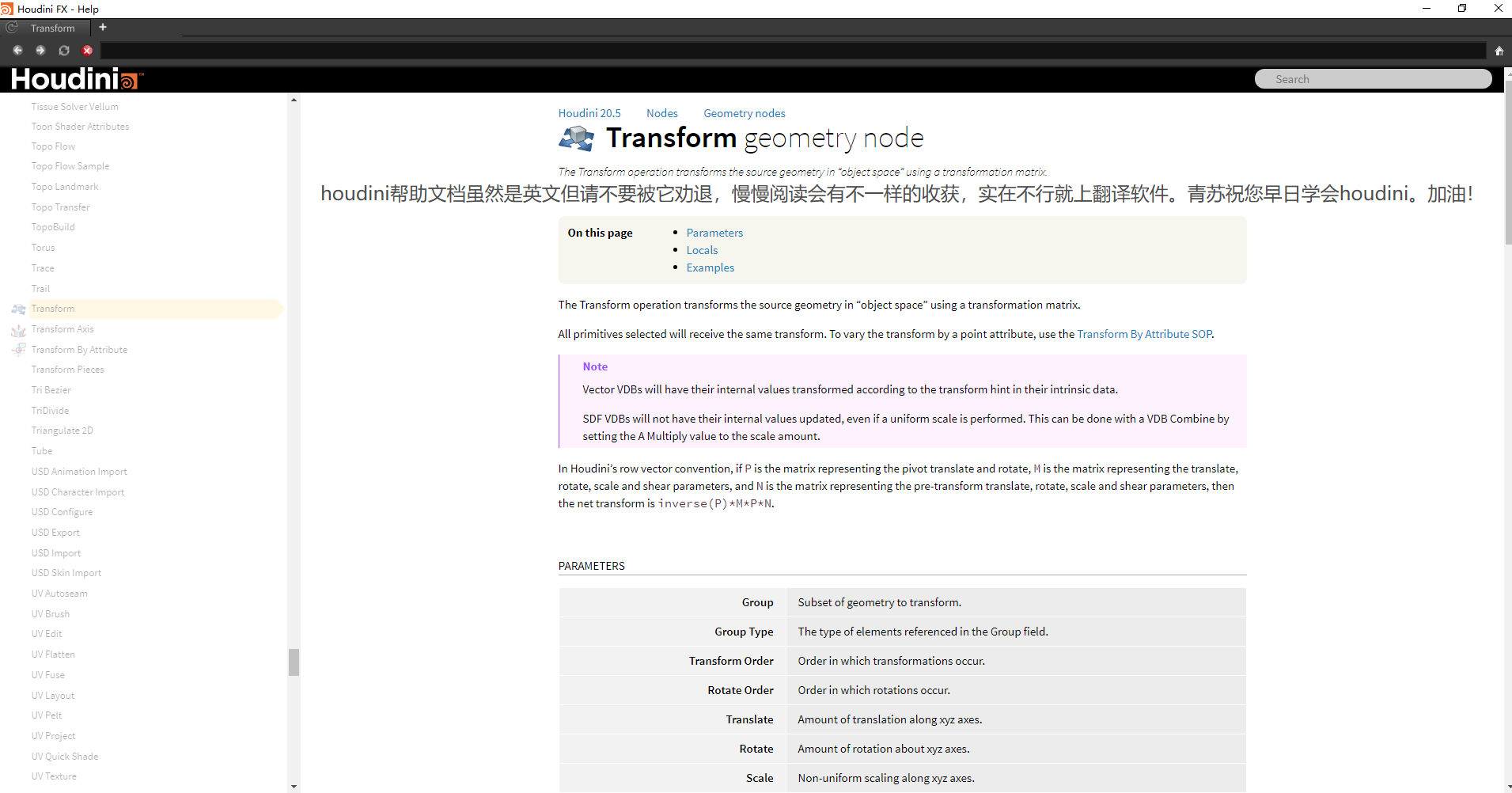Open UV Flatten sidebar entry

[53, 655]
